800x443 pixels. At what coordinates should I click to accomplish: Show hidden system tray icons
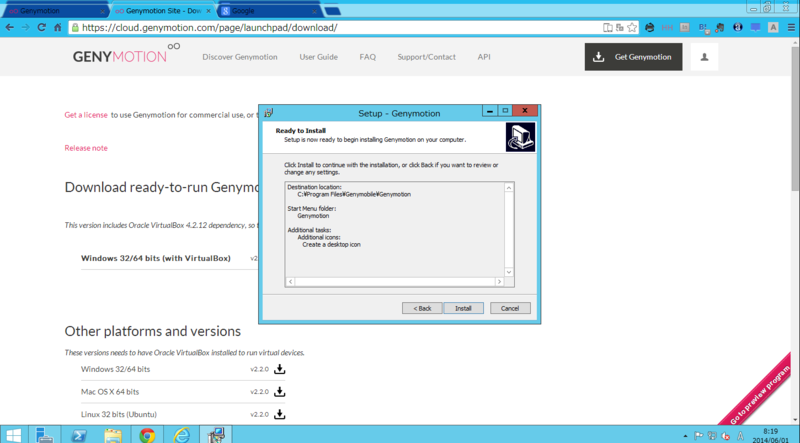pos(685,436)
